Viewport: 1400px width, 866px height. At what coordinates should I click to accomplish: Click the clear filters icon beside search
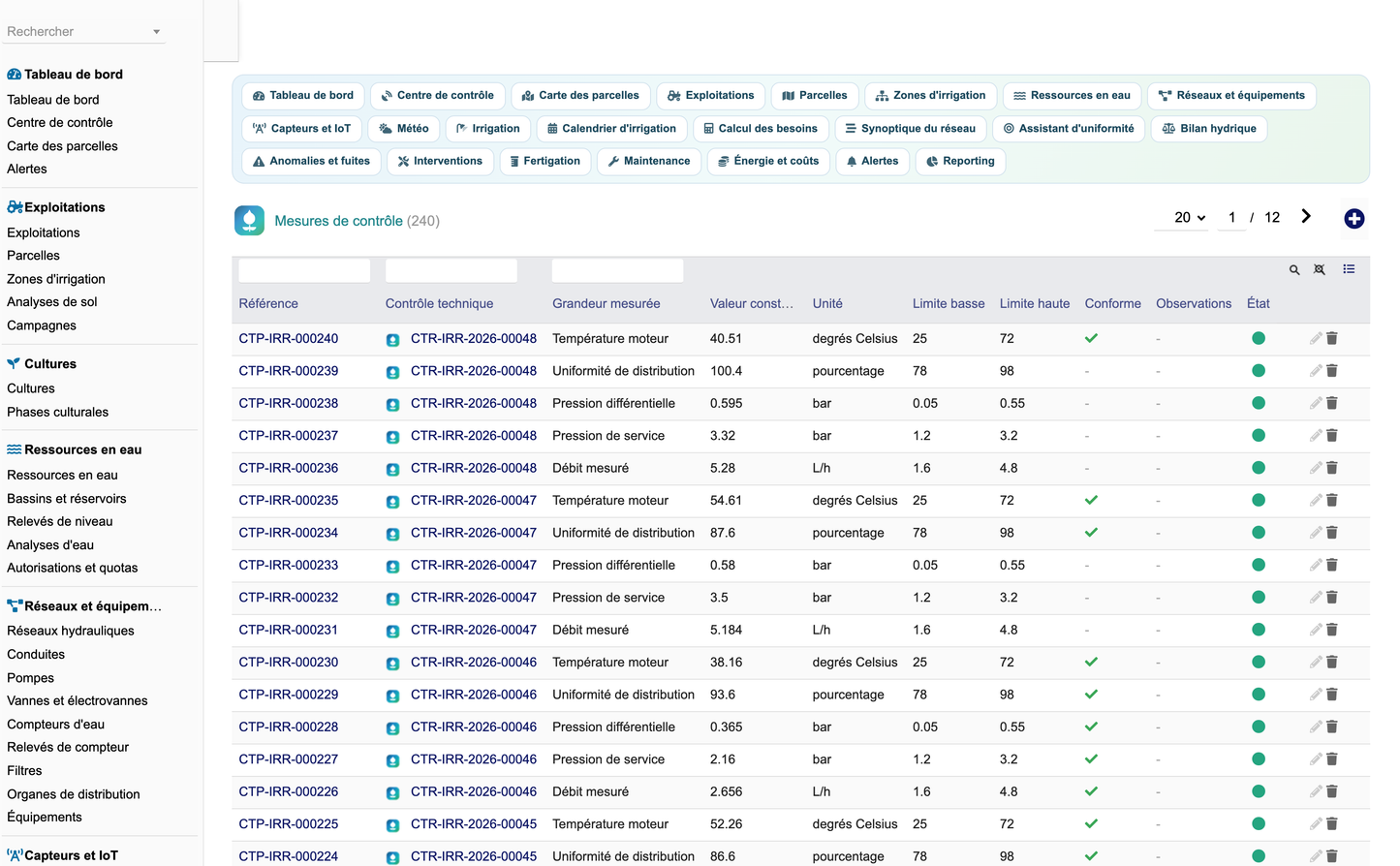coord(1320,270)
